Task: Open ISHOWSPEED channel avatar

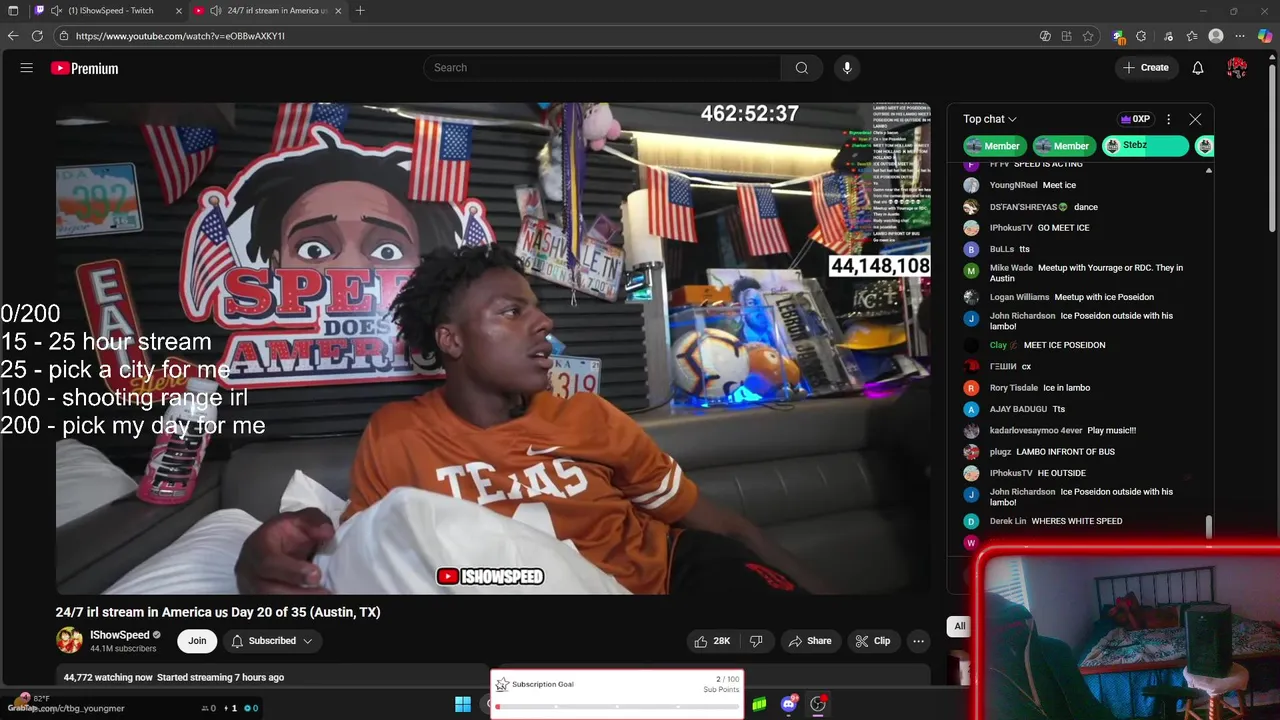Action: (x=69, y=640)
